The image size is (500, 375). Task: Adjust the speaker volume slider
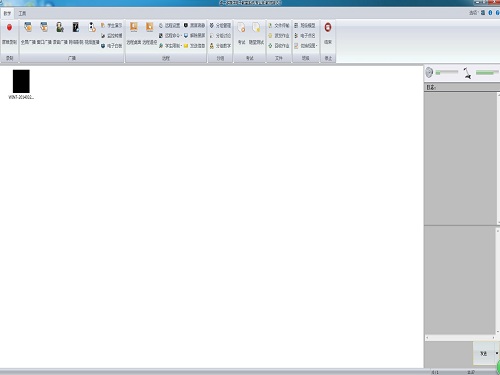tap(447, 72)
